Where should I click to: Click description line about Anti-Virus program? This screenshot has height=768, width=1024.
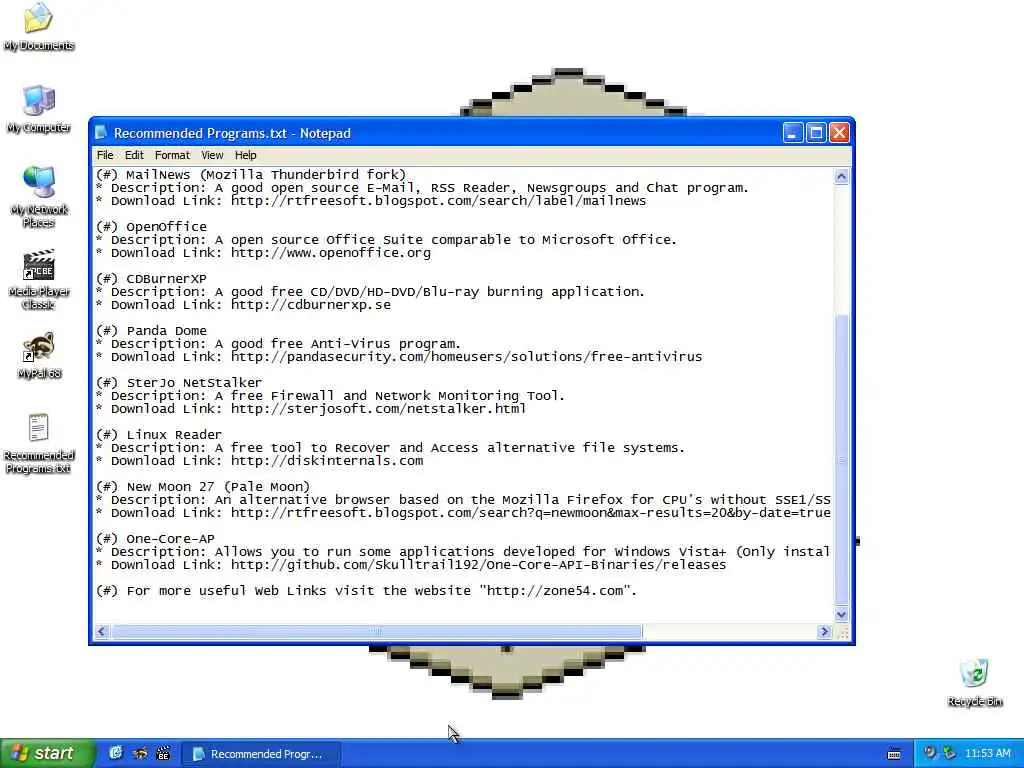click(278, 344)
